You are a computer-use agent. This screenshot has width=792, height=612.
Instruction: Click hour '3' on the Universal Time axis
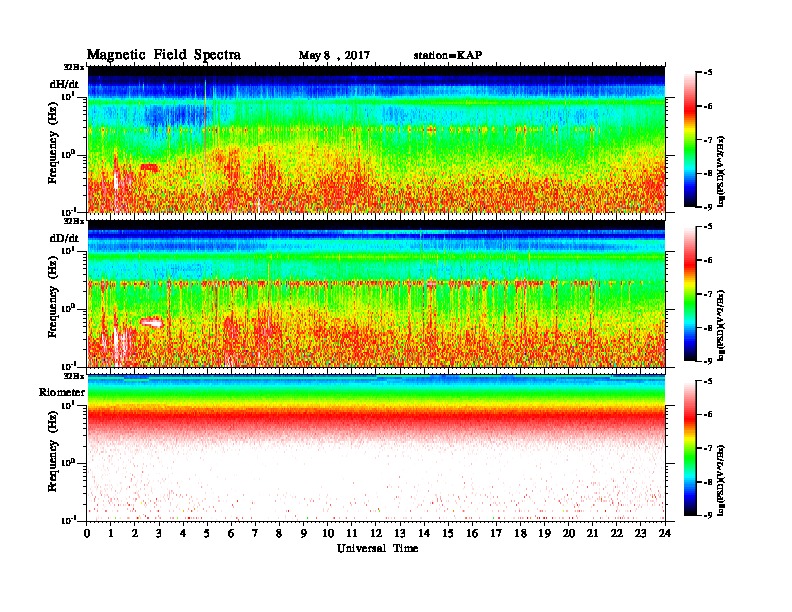[x=159, y=533]
